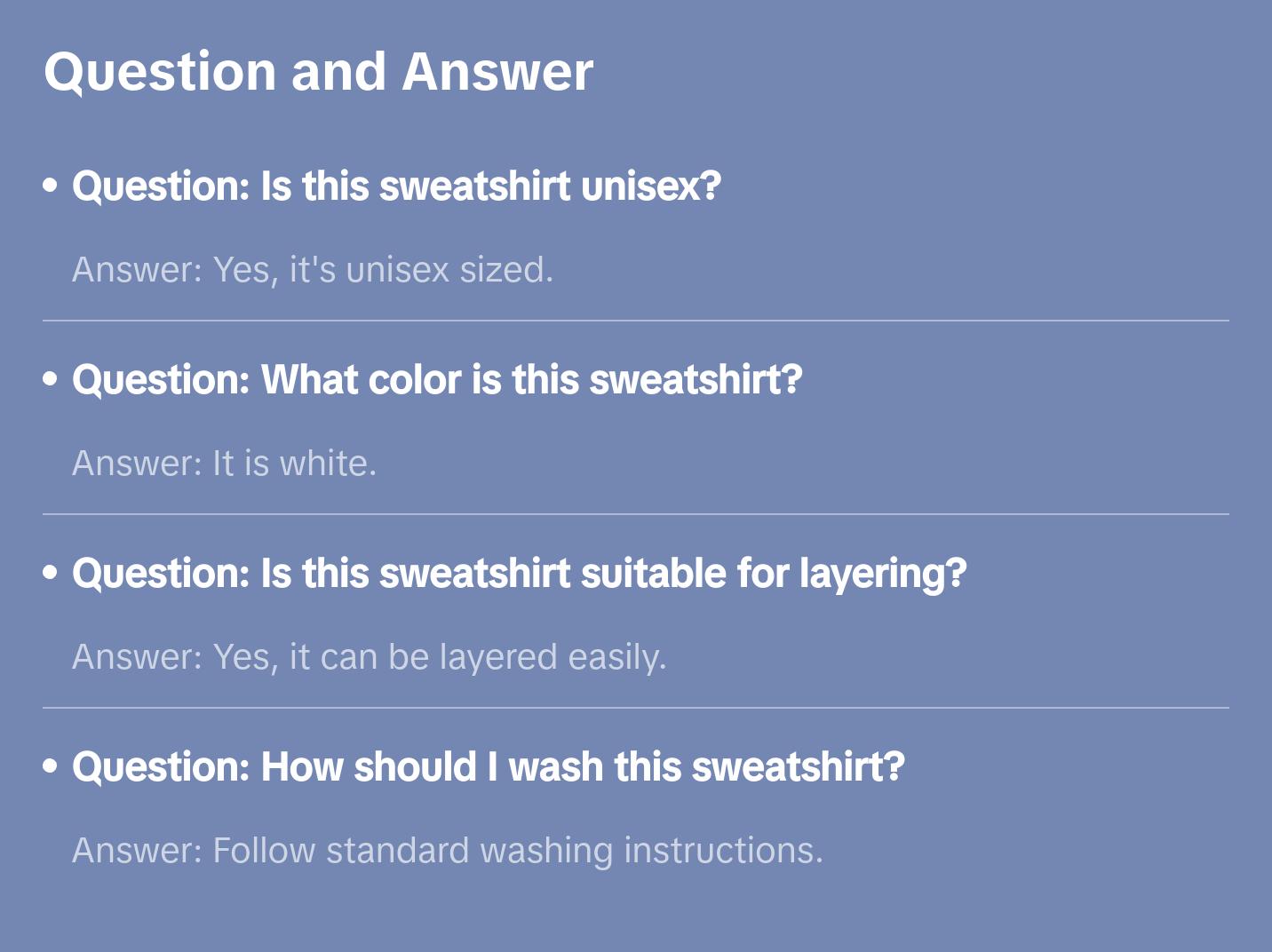Expand the 'Is this sweatshirt unisex?' question
1272x952 pixels.
(x=396, y=186)
